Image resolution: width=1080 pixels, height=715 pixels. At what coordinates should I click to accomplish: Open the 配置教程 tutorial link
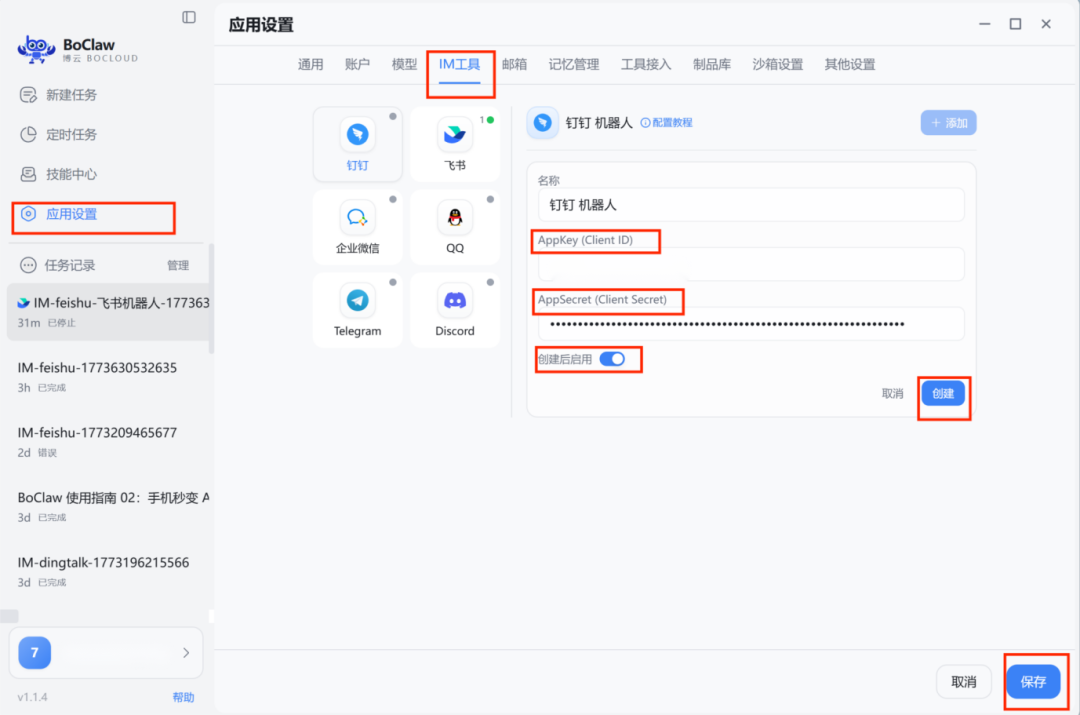pos(667,122)
